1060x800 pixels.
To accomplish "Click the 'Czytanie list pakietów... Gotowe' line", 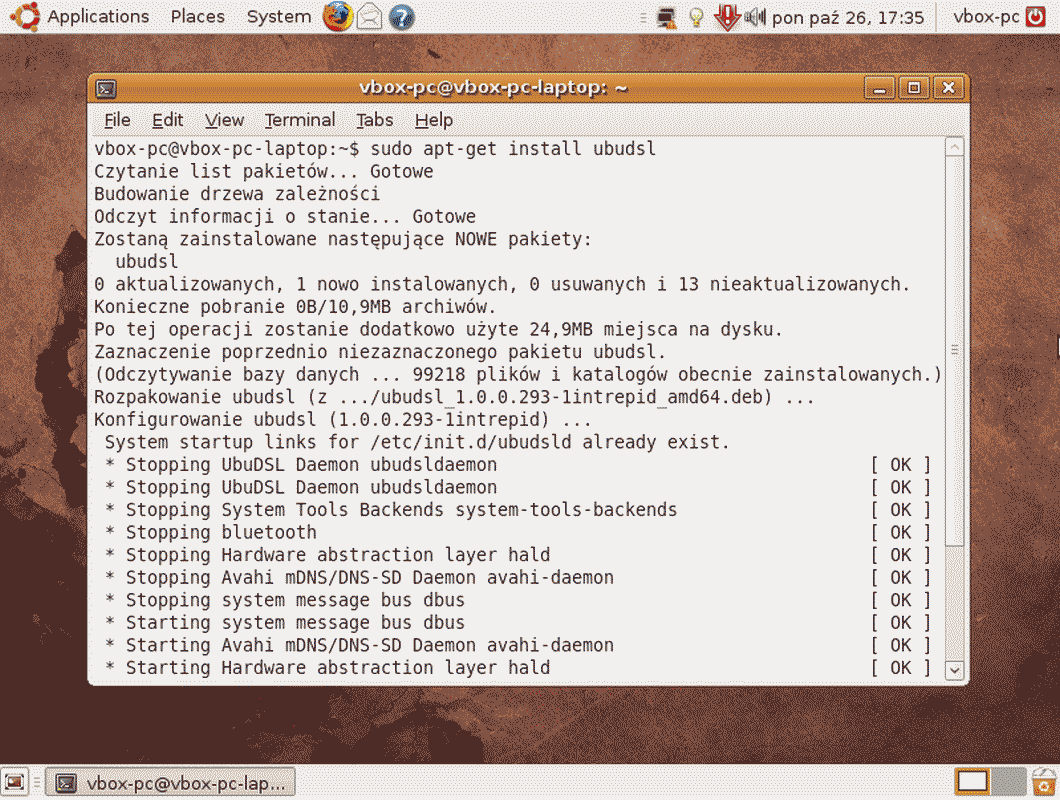I will [264, 171].
